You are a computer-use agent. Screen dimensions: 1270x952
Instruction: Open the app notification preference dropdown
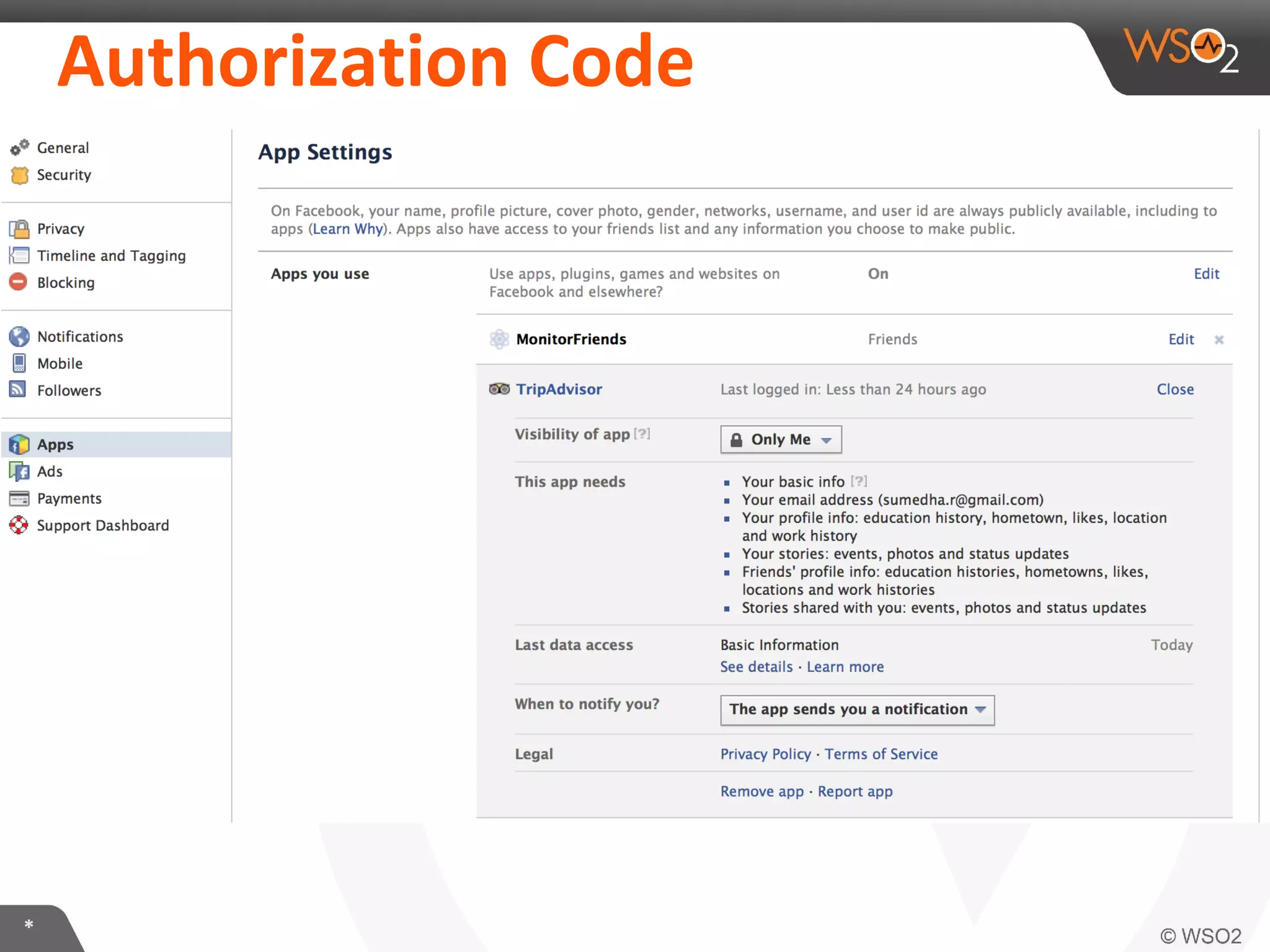(857, 710)
